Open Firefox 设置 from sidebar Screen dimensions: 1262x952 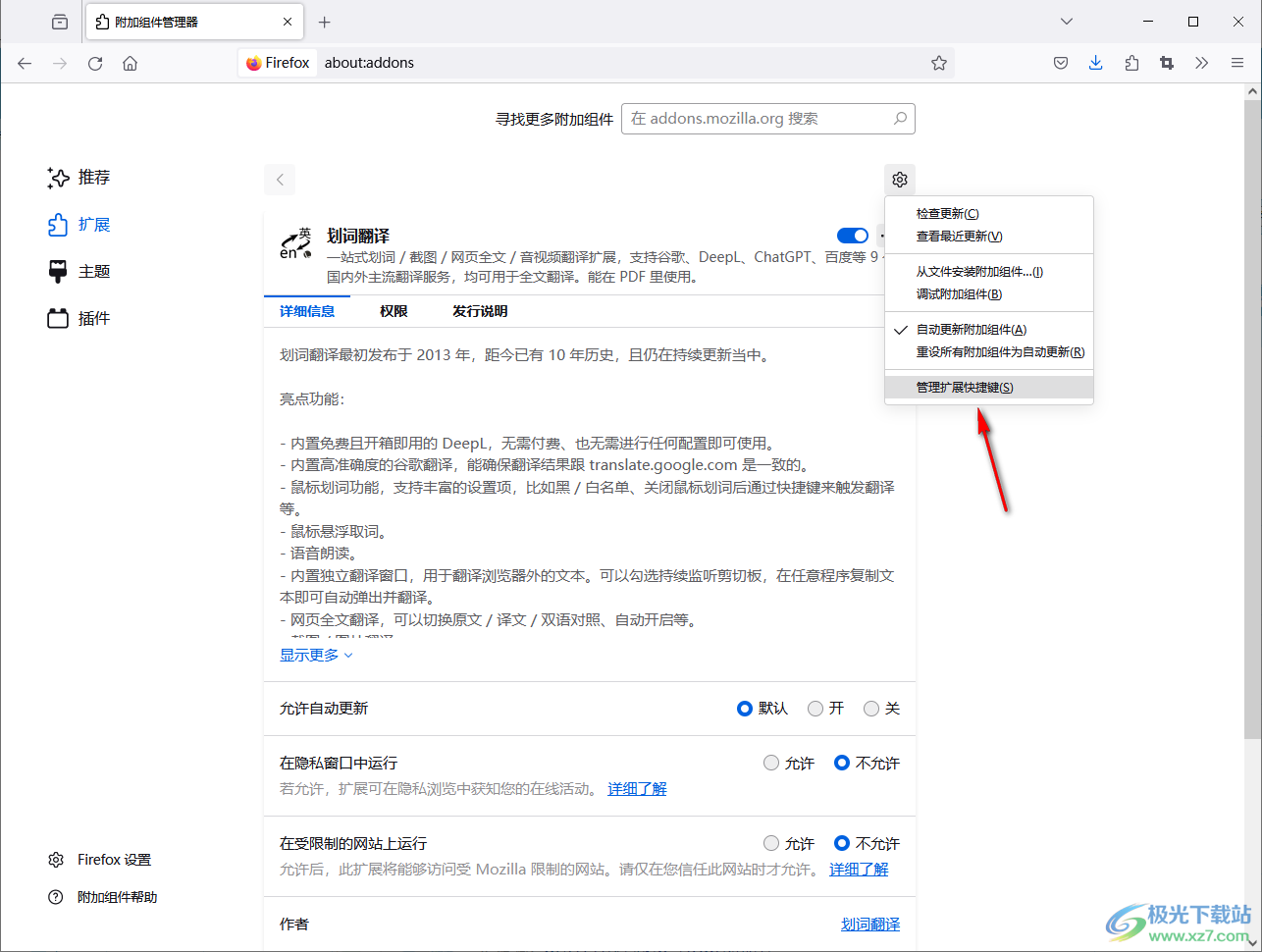click(100, 860)
